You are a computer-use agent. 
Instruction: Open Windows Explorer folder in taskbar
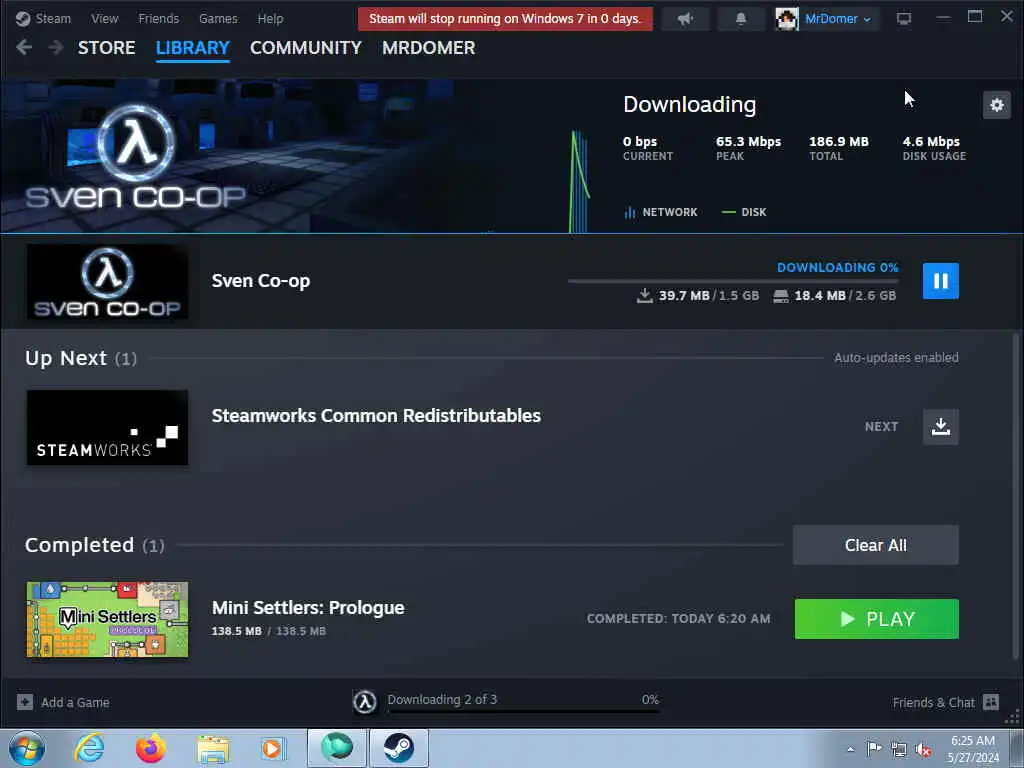pyautogui.click(x=213, y=749)
